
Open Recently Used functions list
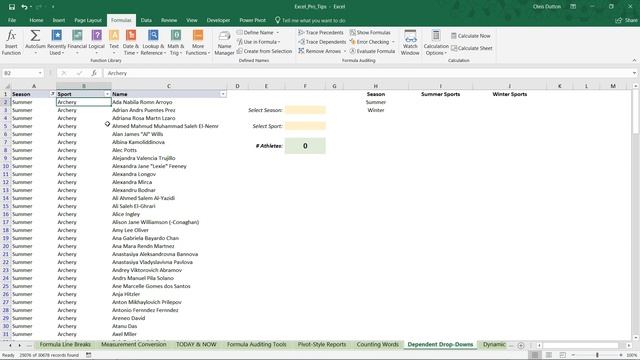56,42
